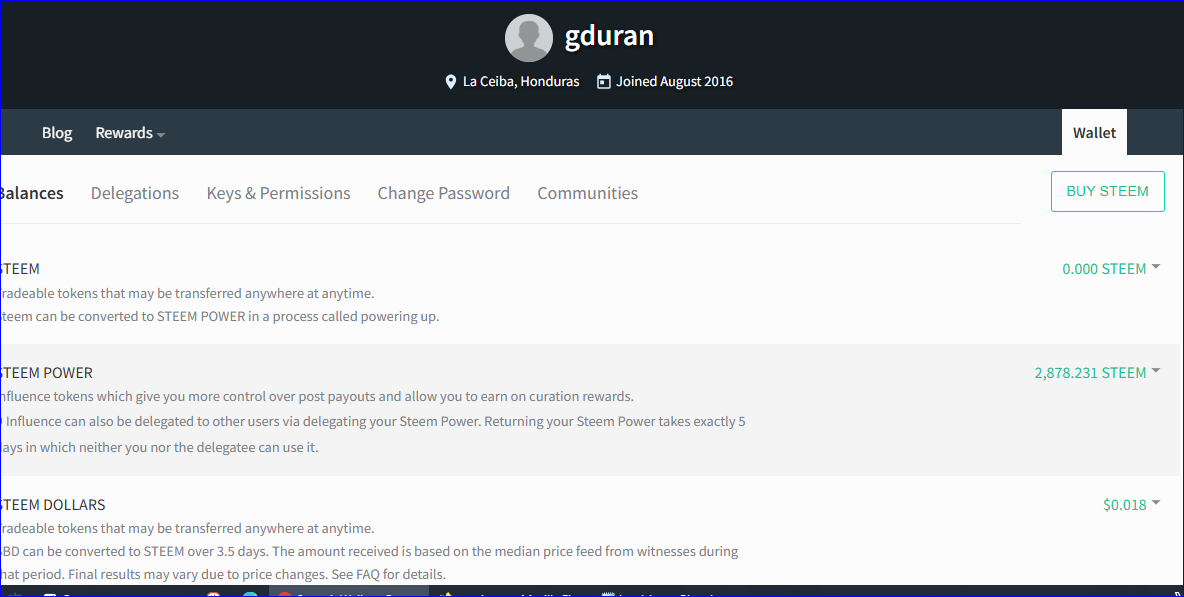Click the BUY STEEM button

click(1108, 192)
